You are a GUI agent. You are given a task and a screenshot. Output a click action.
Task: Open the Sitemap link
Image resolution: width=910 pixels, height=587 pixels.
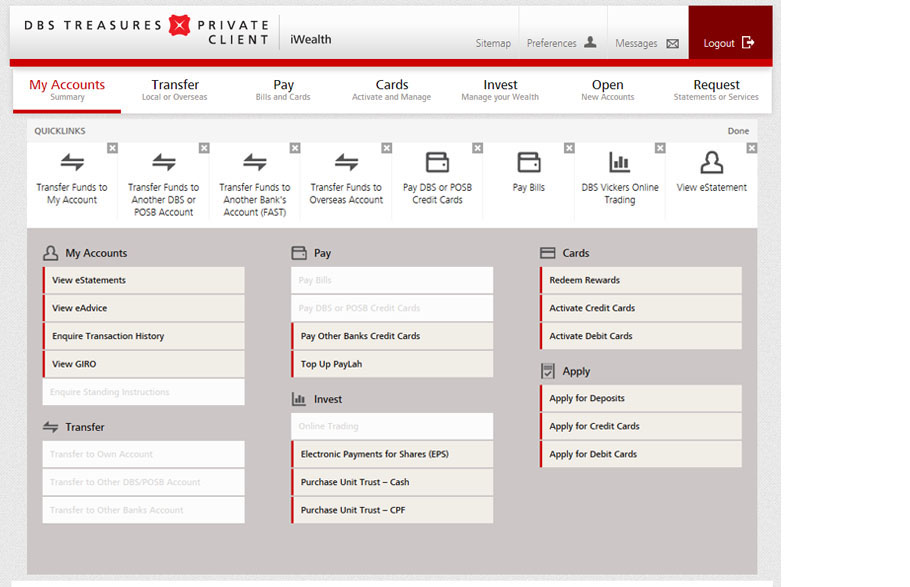click(x=493, y=43)
